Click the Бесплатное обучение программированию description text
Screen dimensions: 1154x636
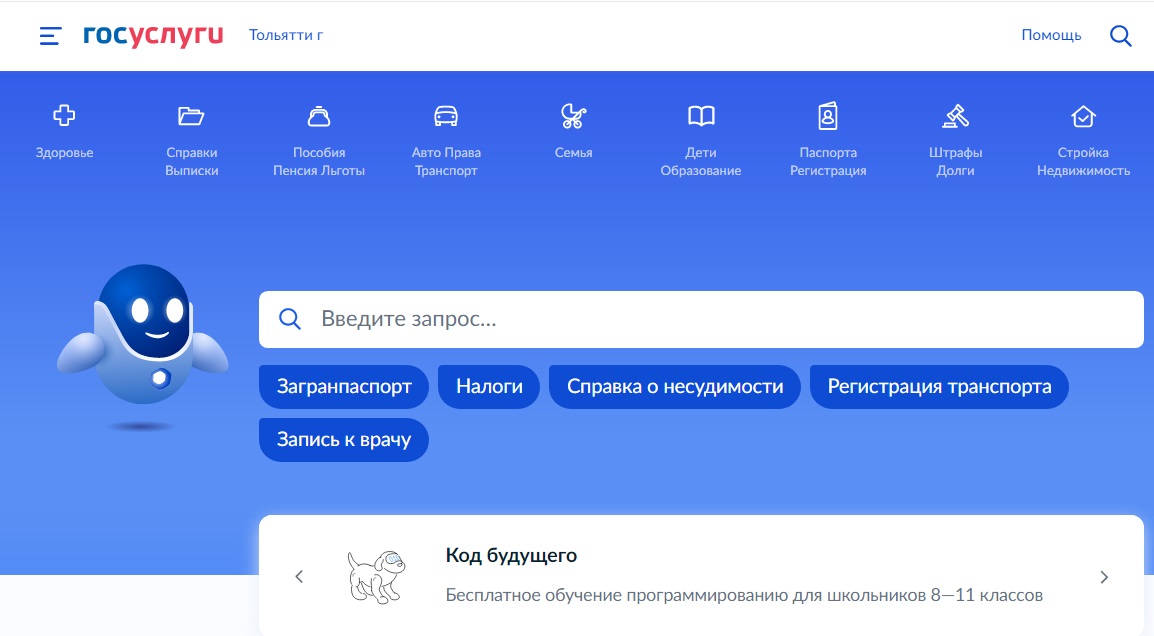pos(744,595)
